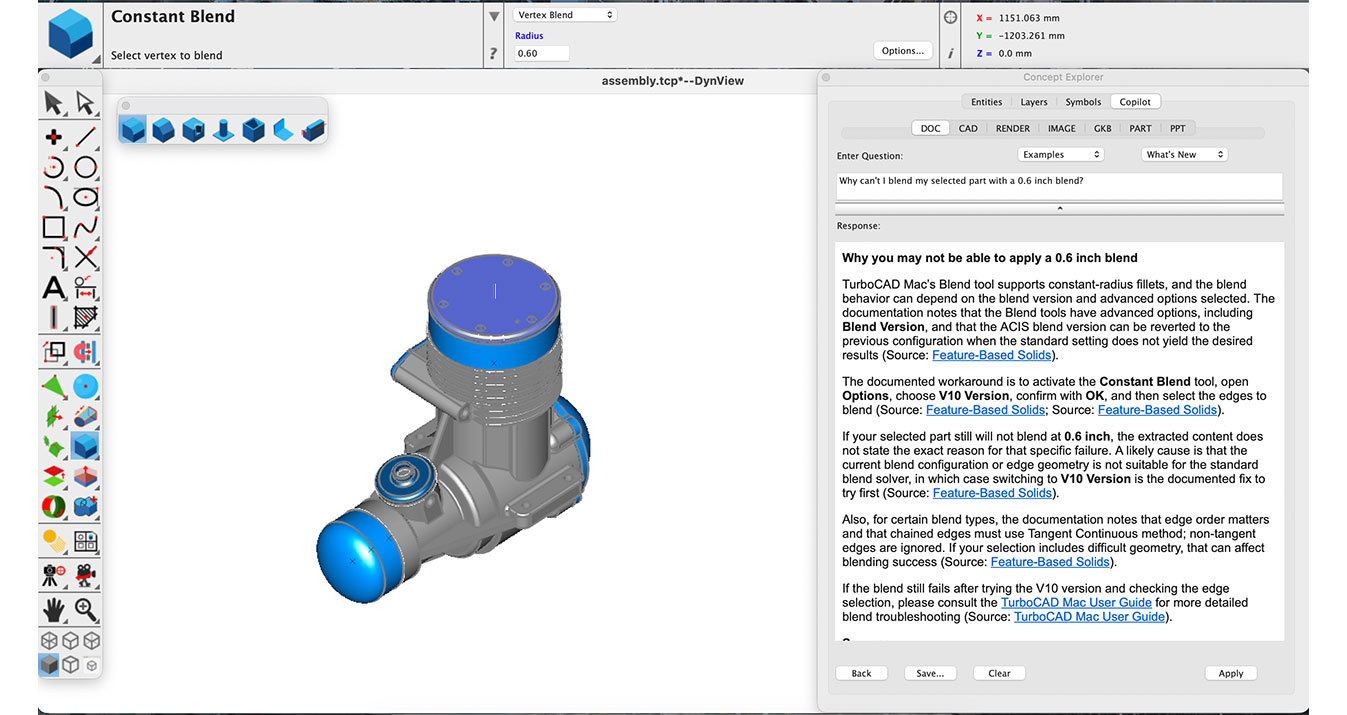Collapse the question area chevron

(1059, 208)
